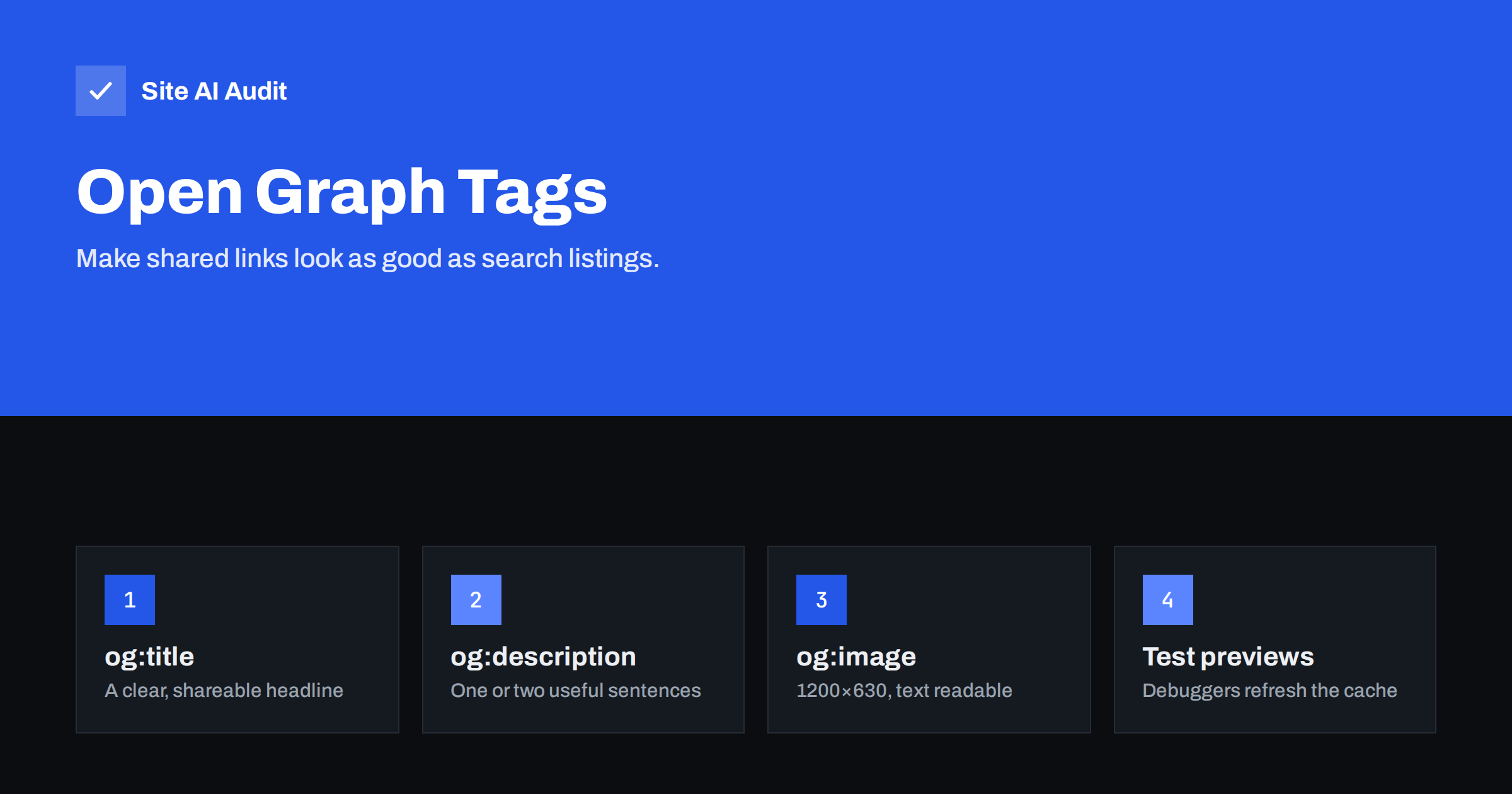Click the checkmark logo icon

[x=101, y=91]
